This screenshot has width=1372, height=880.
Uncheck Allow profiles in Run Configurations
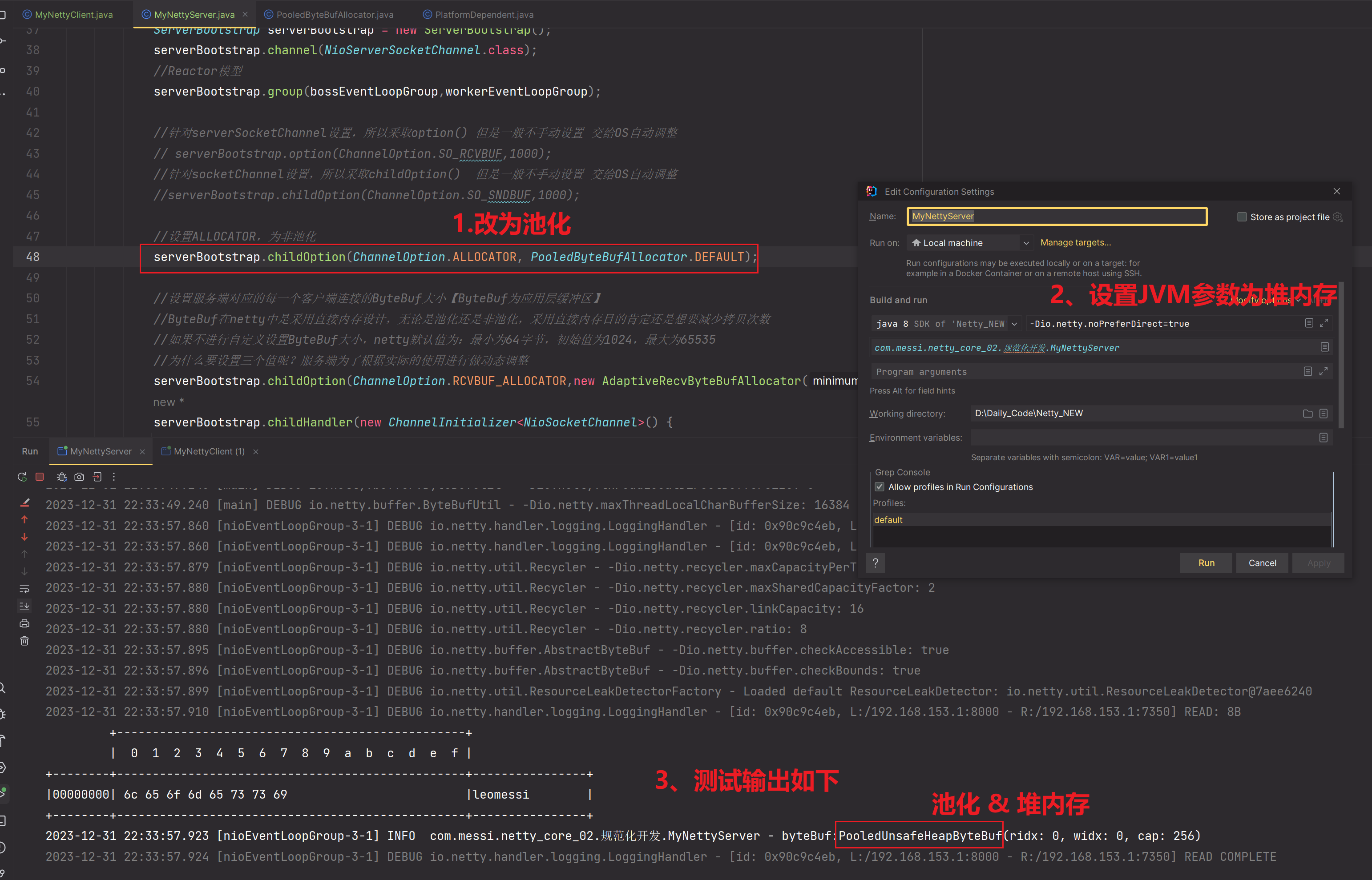[x=880, y=487]
